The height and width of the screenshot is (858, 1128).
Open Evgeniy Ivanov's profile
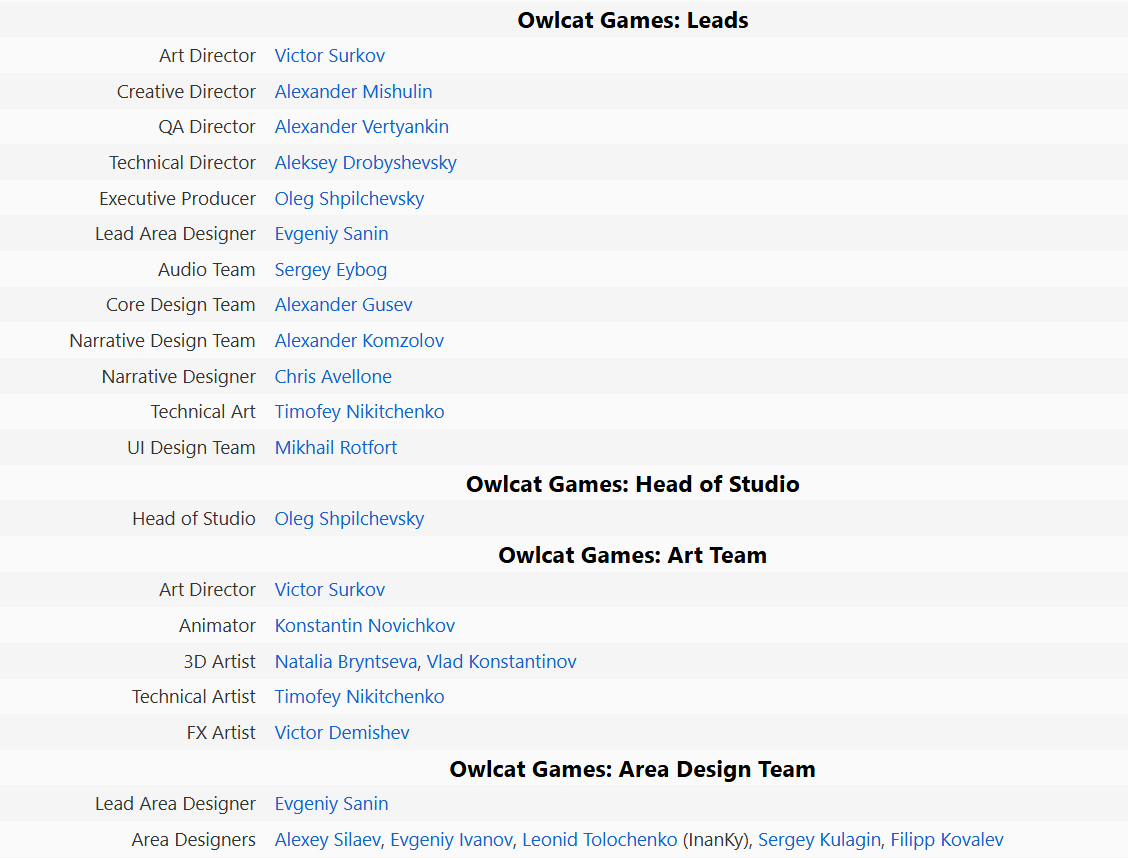click(452, 840)
